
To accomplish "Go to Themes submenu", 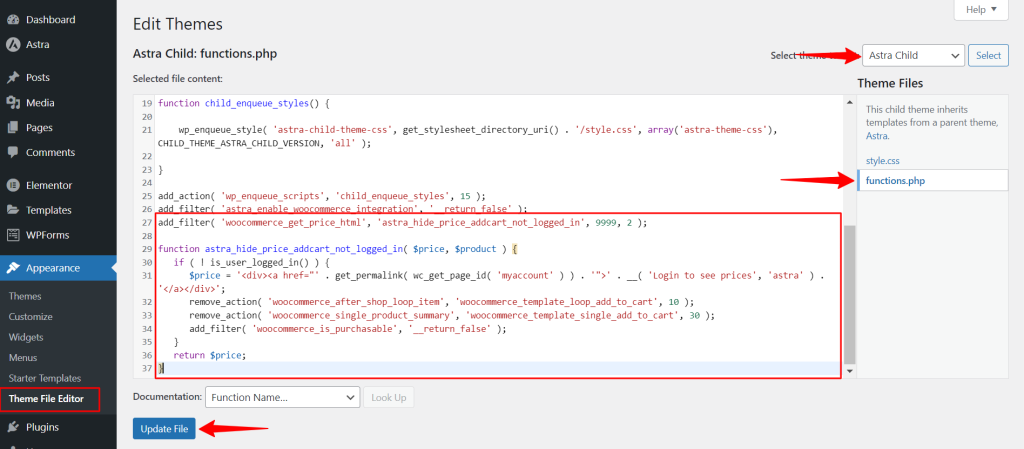I will point(25,296).
